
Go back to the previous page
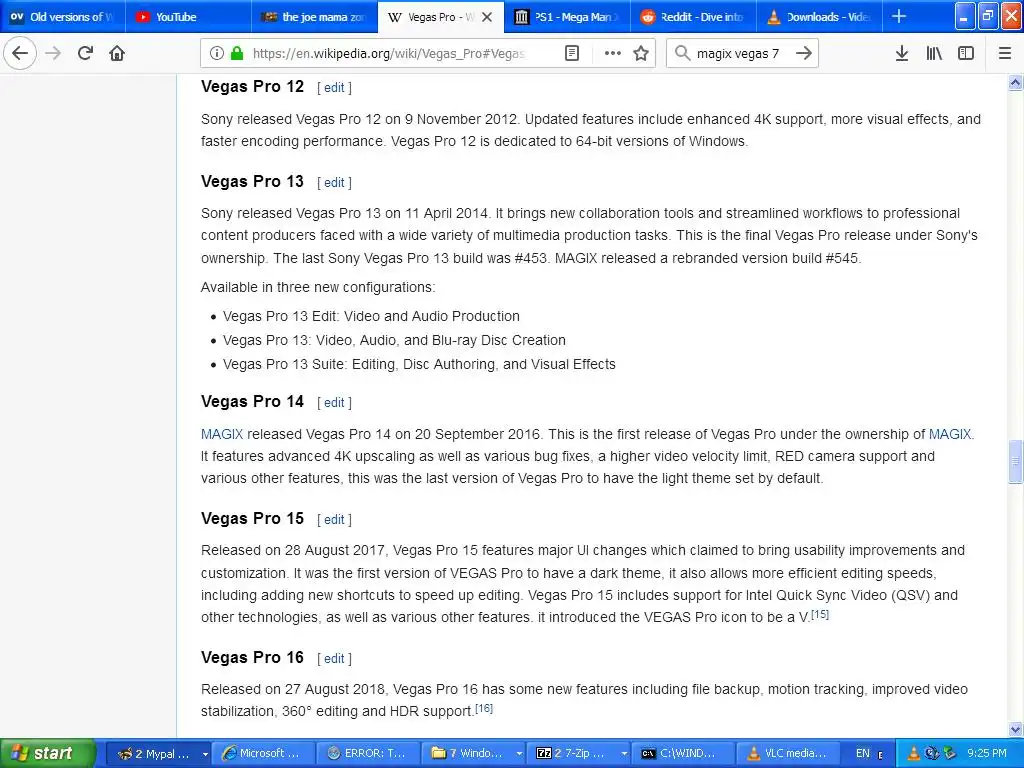click(20, 53)
